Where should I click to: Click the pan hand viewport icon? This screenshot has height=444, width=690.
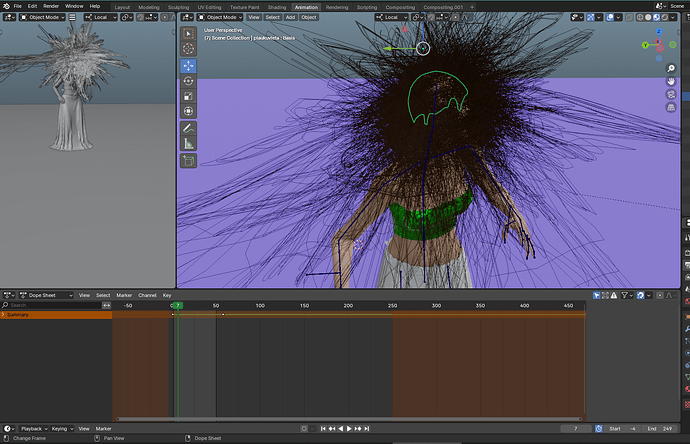(x=671, y=81)
